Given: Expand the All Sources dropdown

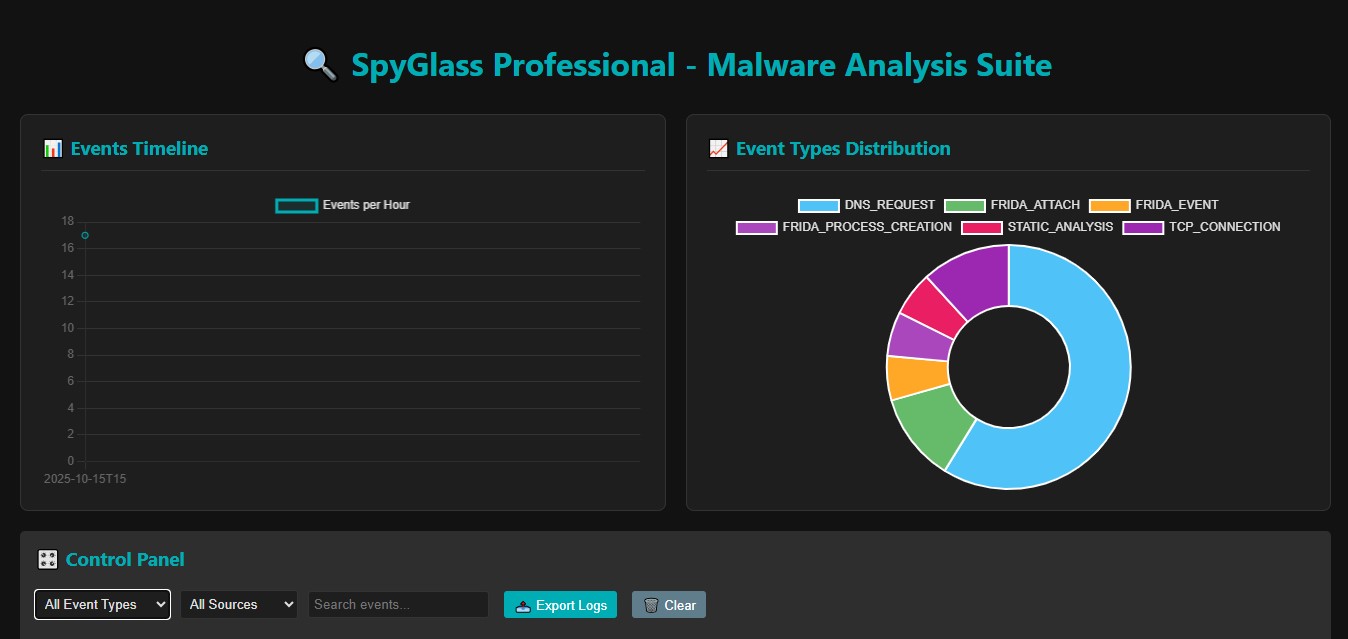Looking at the screenshot, I should coord(239,605).
